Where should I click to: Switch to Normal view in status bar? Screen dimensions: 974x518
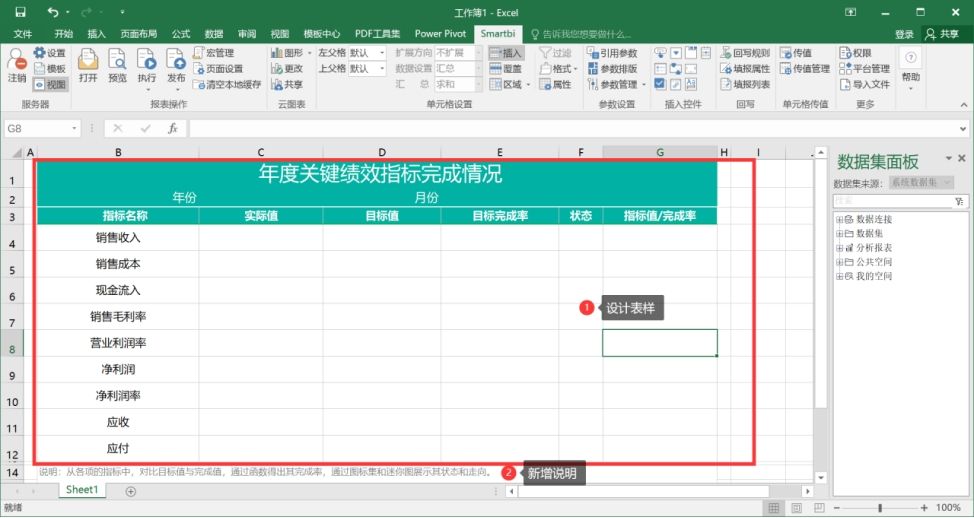(x=773, y=507)
